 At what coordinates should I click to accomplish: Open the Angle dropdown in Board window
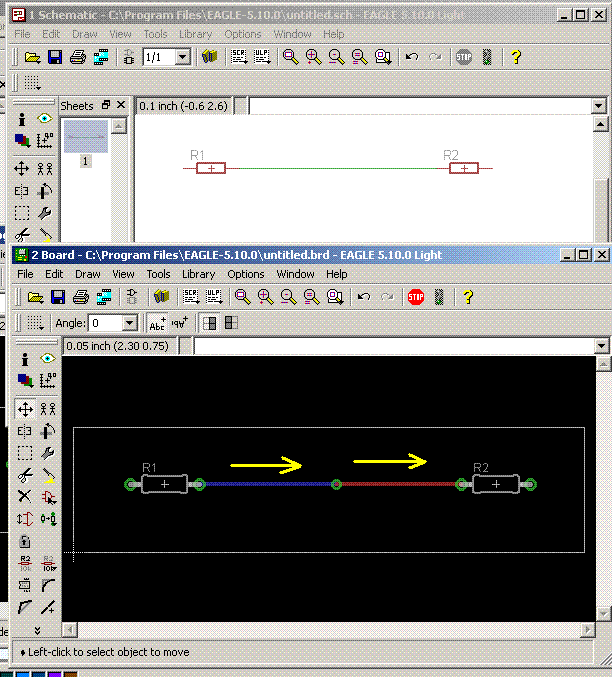coord(130,323)
